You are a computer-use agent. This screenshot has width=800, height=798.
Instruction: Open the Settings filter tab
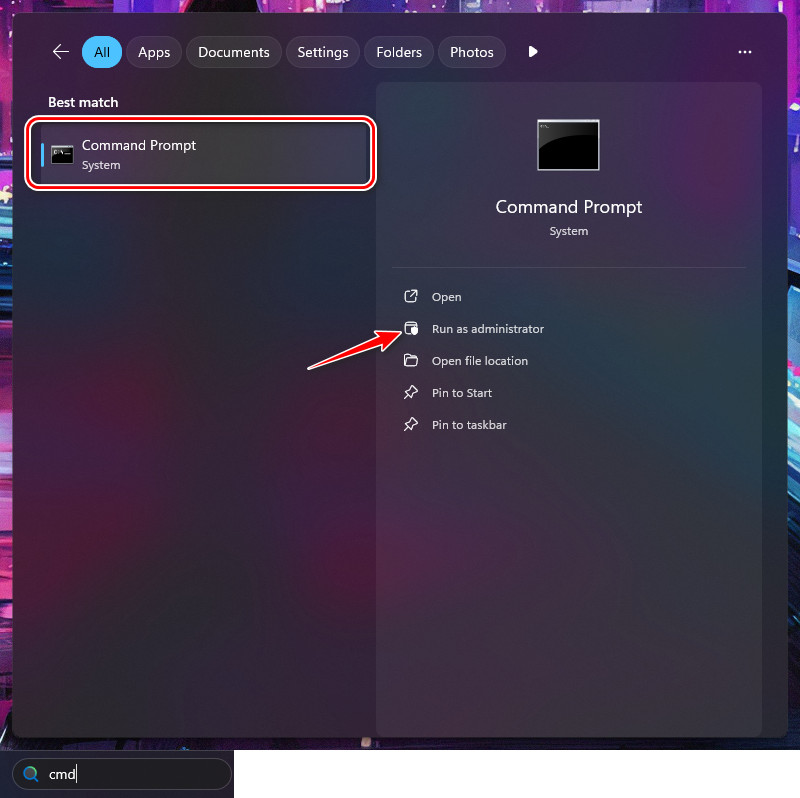click(323, 52)
